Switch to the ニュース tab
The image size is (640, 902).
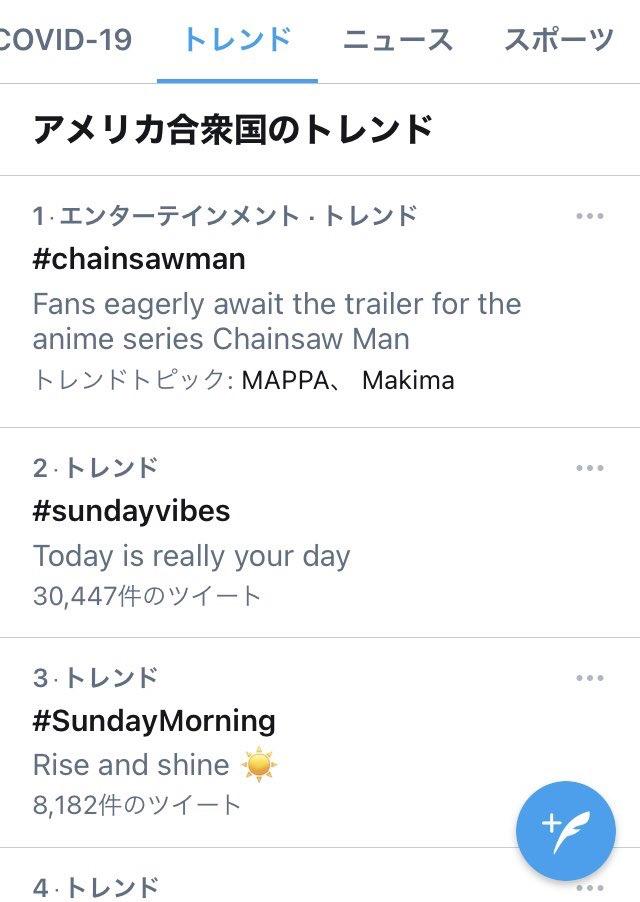point(397,40)
